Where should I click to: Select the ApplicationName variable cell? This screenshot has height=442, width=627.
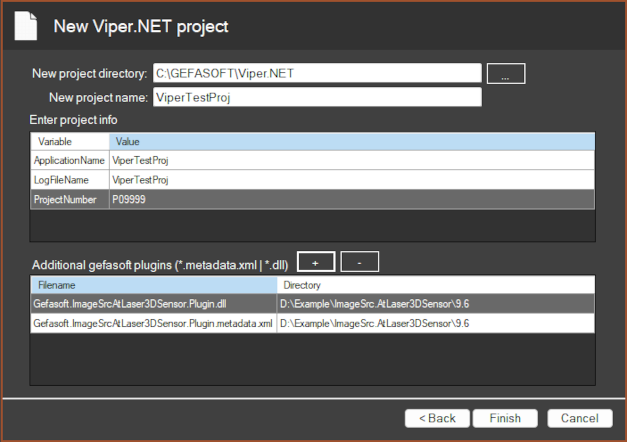pos(70,160)
